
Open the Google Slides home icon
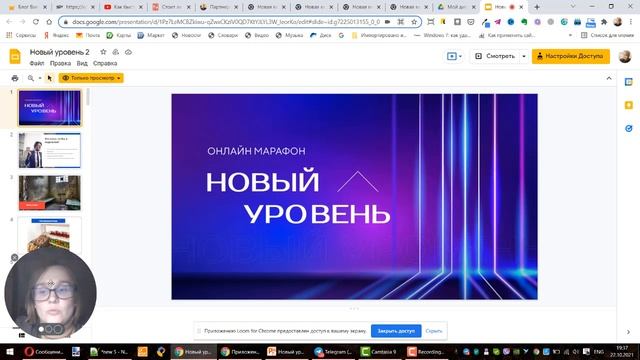click(x=15, y=56)
